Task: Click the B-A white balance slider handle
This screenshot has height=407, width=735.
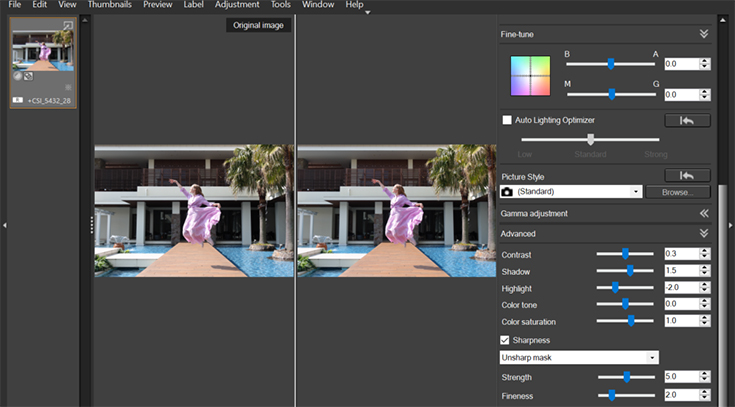Action: point(610,64)
